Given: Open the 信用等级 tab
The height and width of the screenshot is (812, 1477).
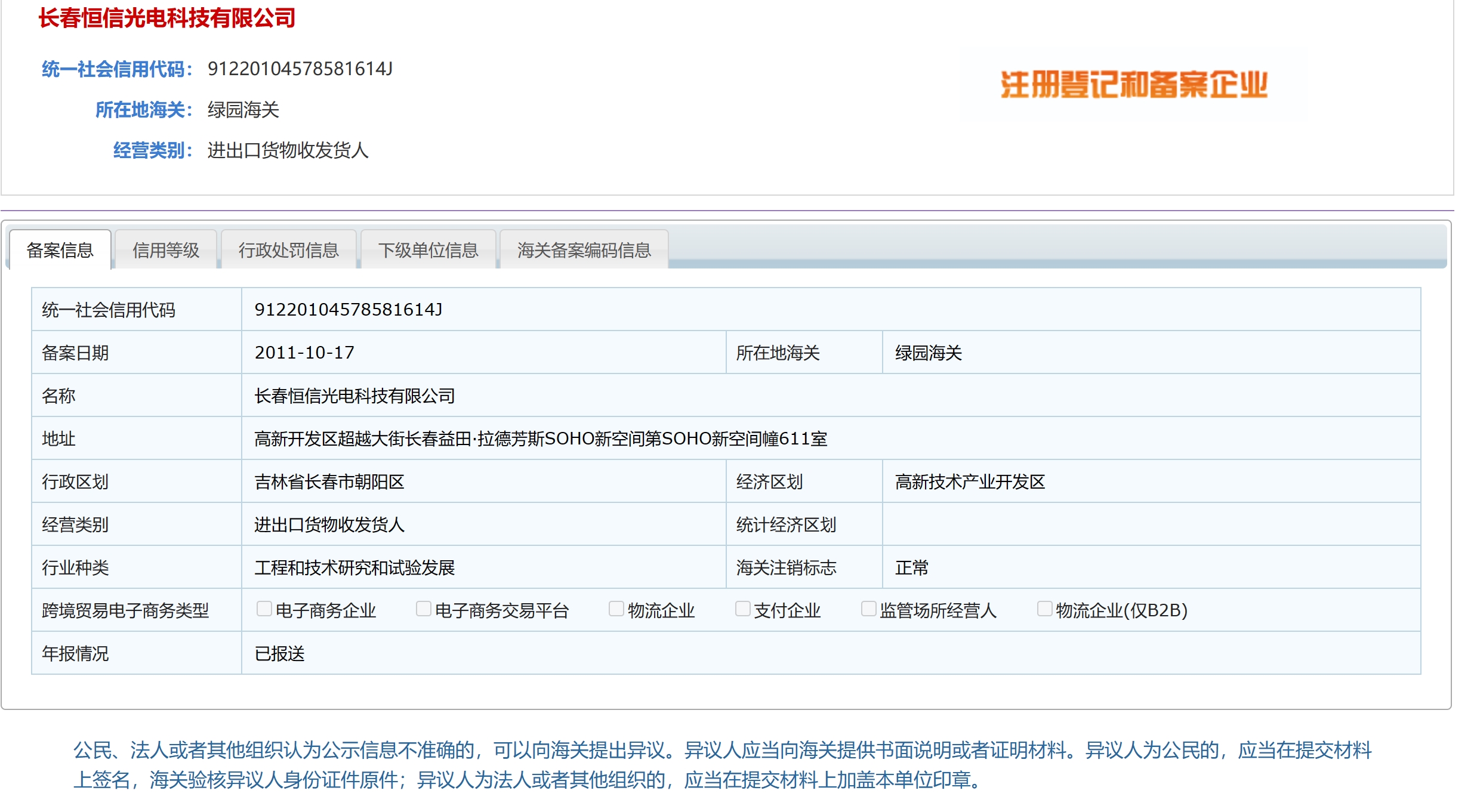Looking at the screenshot, I should click(166, 250).
